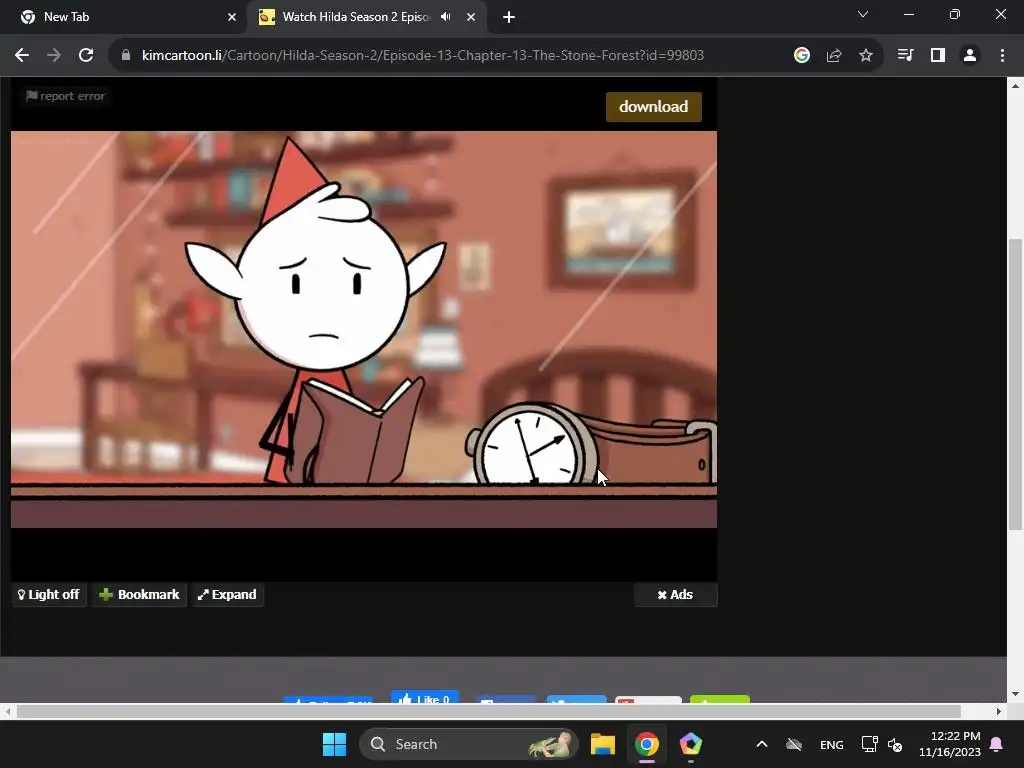Hide ads with the Ads button
The width and height of the screenshot is (1024, 768).
pyautogui.click(x=675, y=595)
